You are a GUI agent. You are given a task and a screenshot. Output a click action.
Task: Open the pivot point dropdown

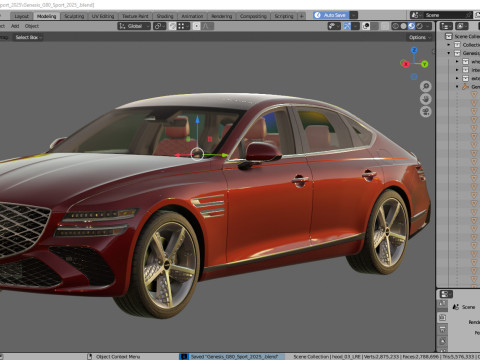click(159, 26)
